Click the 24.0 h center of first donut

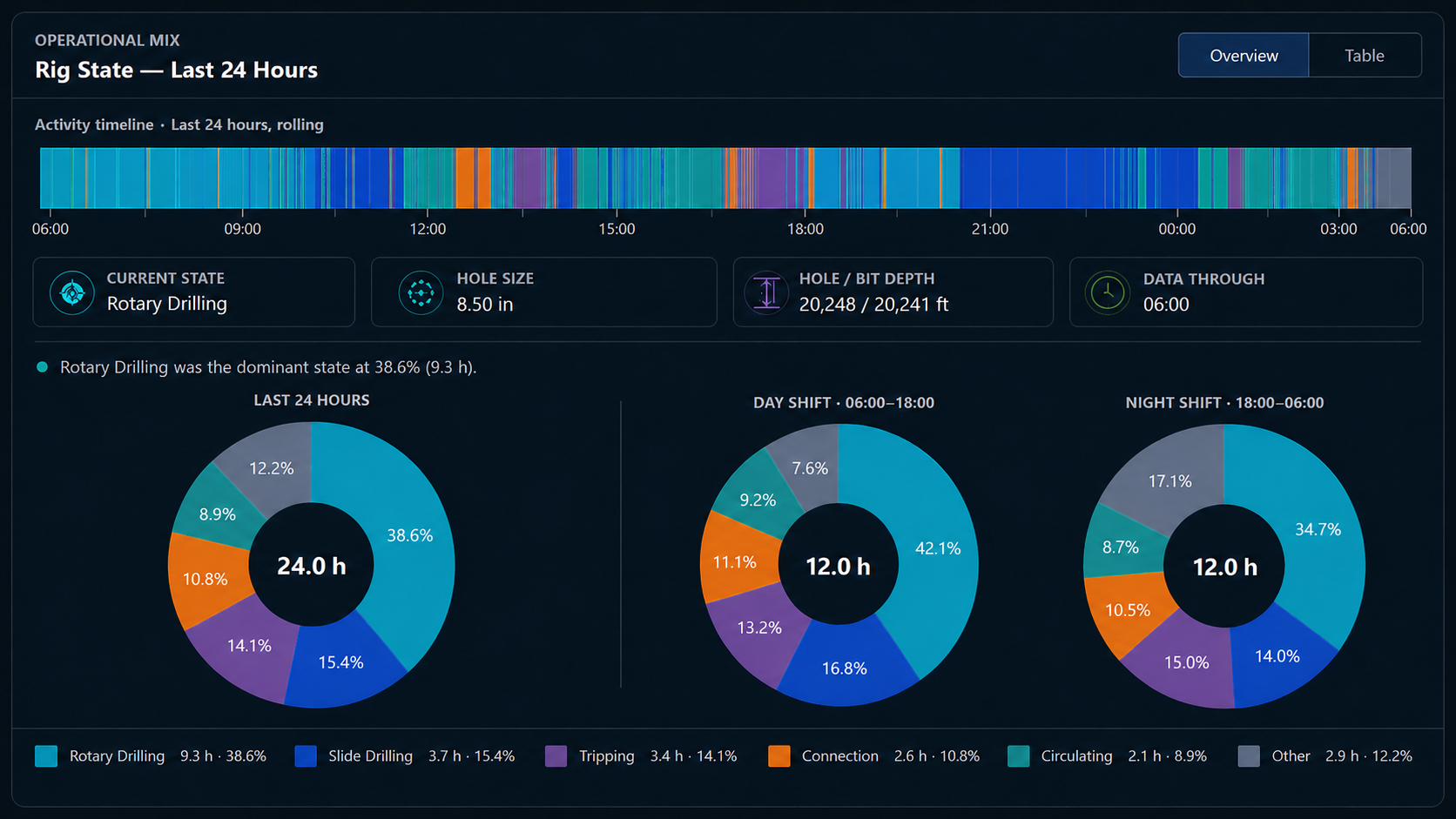[x=312, y=567]
